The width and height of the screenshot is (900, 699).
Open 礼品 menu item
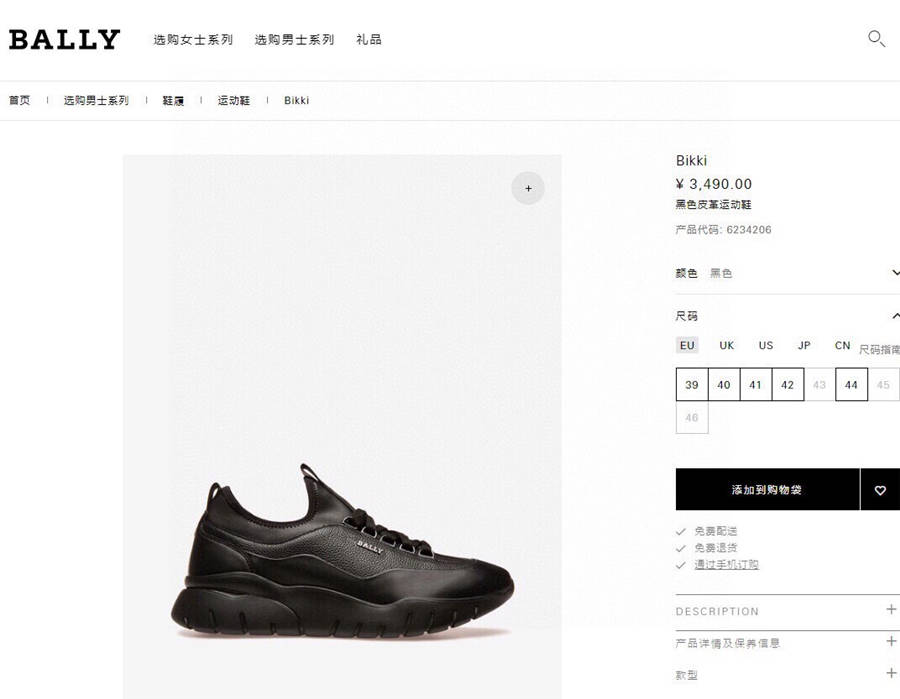[x=368, y=40]
